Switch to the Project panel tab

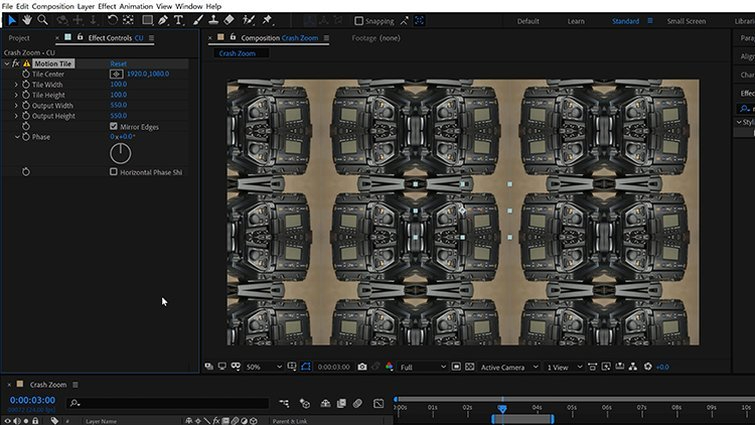coord(19,38)
